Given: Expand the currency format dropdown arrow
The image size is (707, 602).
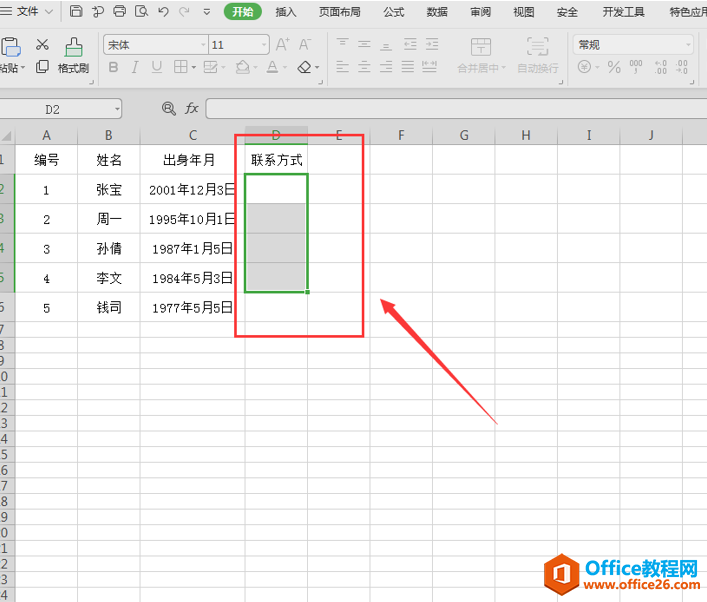Looking at the screenshot, I should pyautogui.click(x=597, y=68).
